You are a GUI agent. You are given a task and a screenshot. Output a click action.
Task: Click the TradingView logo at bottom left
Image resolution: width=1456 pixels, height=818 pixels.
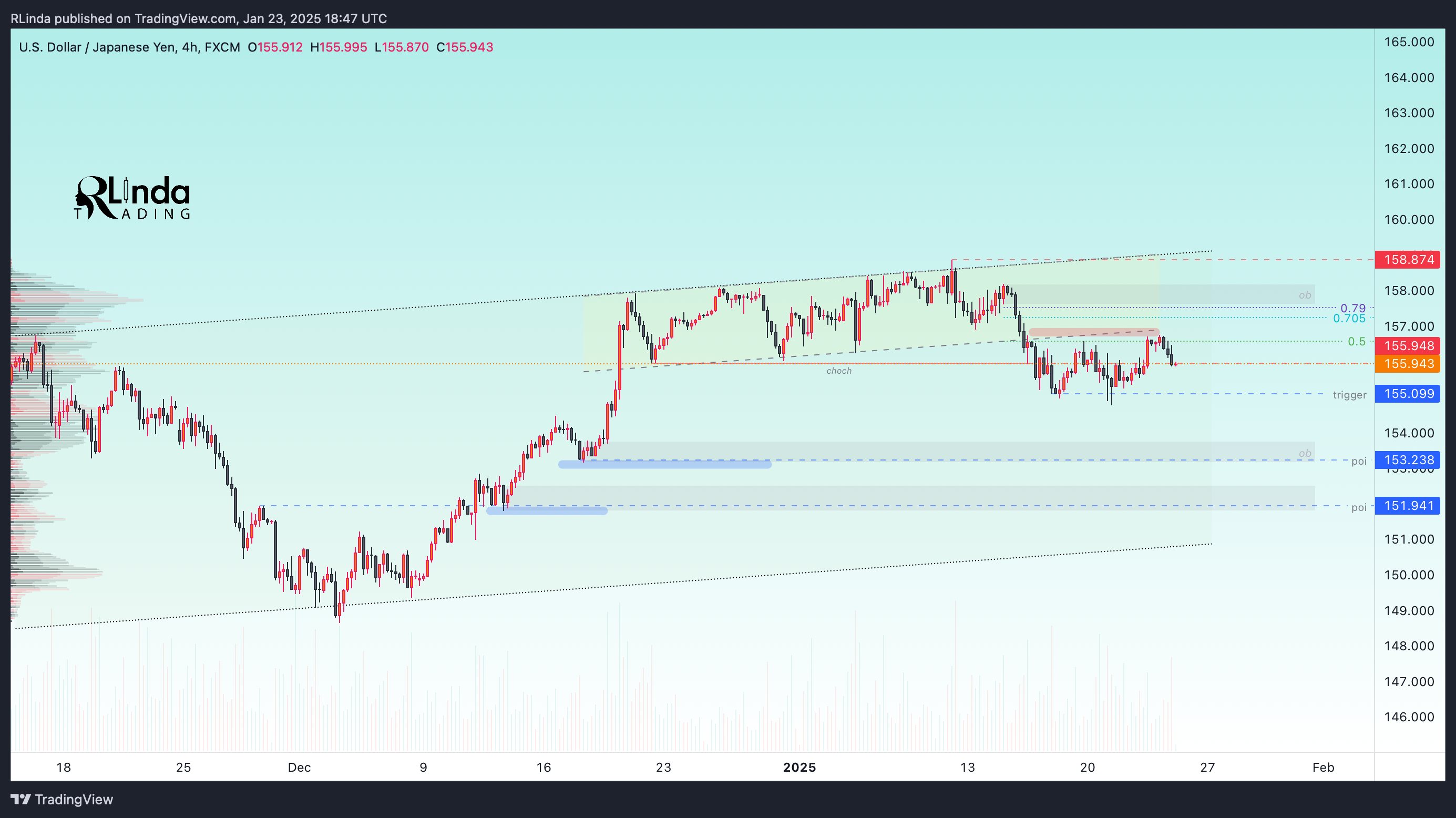pyautogui.click(x=62, y=800)
